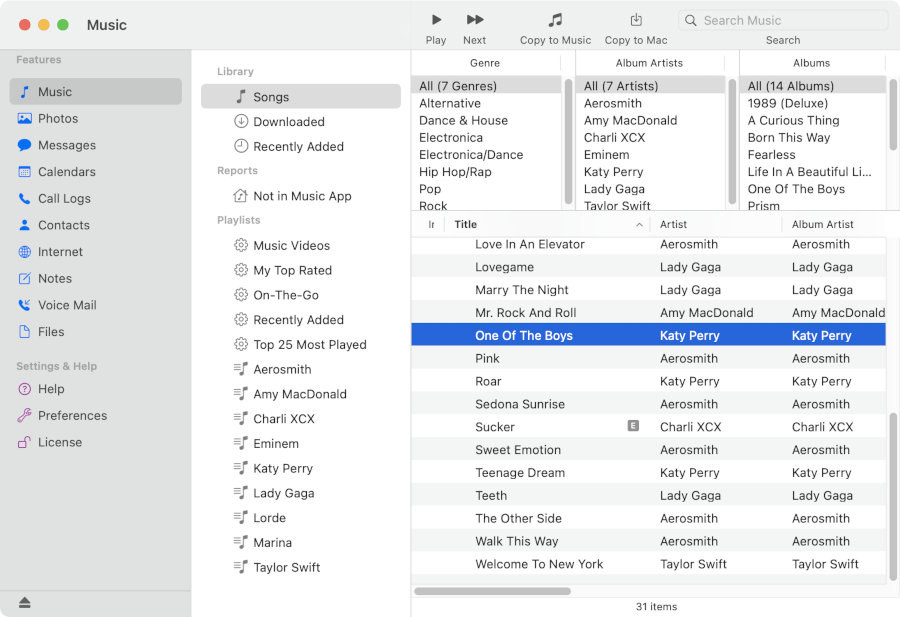Open Voice Mail in the sidebar
The image size is (900, 617).
96,305
